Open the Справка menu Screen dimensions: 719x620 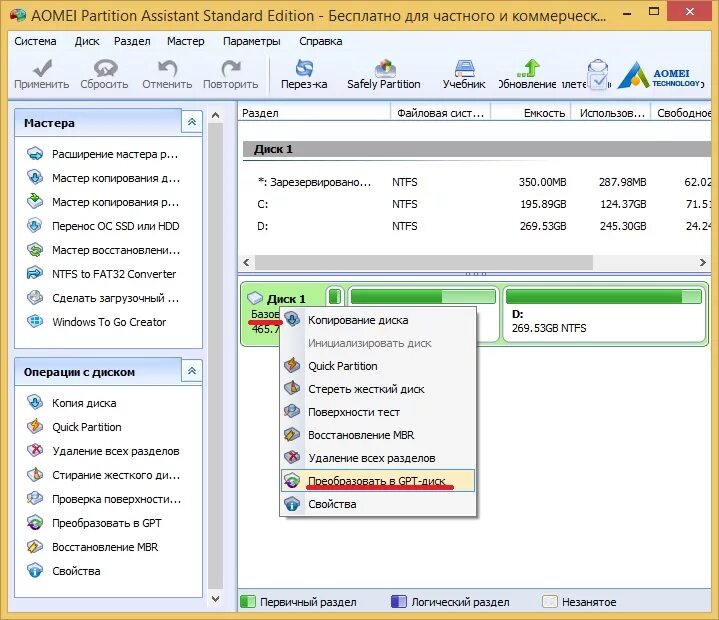point(321,41)
